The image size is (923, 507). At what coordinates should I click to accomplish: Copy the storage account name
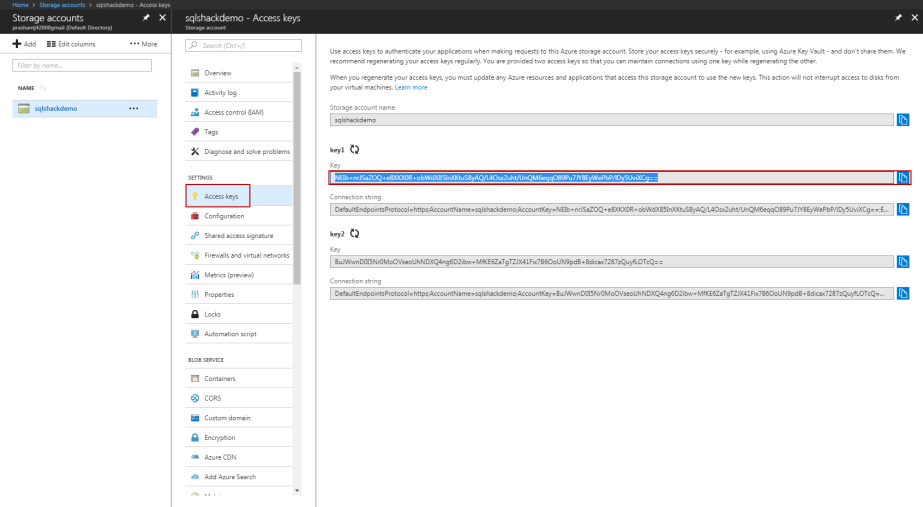pyautogui.click(x=903, y=120)
